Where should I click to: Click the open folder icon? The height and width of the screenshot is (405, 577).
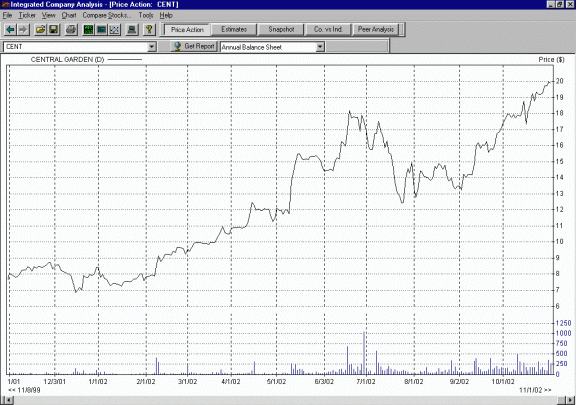[40, 29]
